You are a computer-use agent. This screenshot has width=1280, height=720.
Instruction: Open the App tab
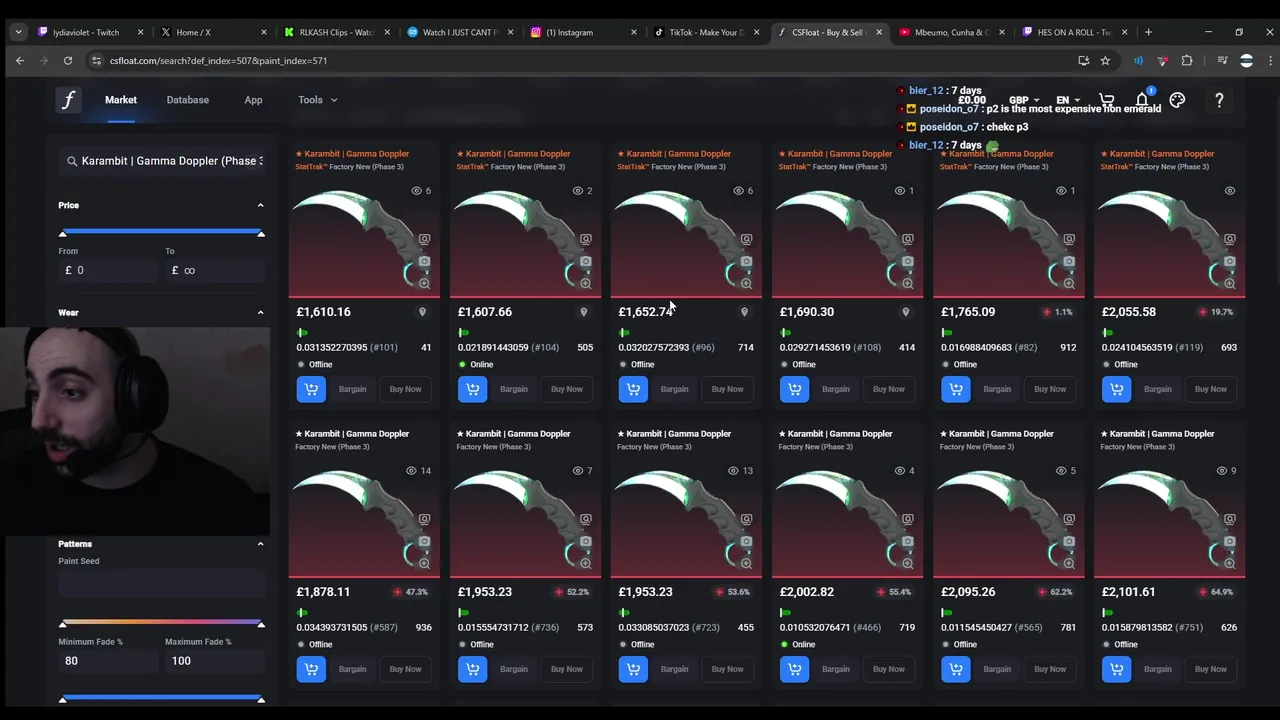tap(253, 100)
